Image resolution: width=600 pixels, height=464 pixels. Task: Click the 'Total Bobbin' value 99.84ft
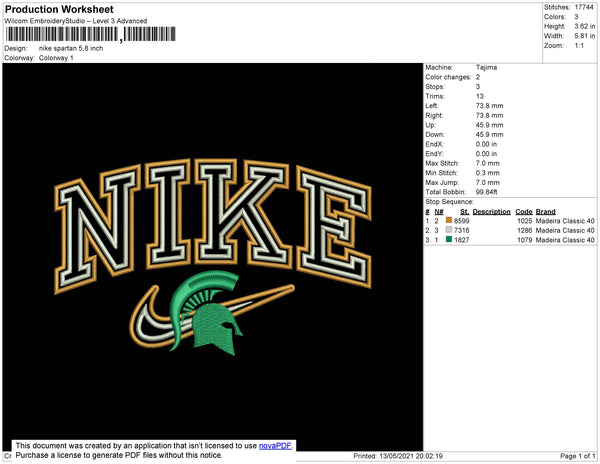[x=486, y=192]
